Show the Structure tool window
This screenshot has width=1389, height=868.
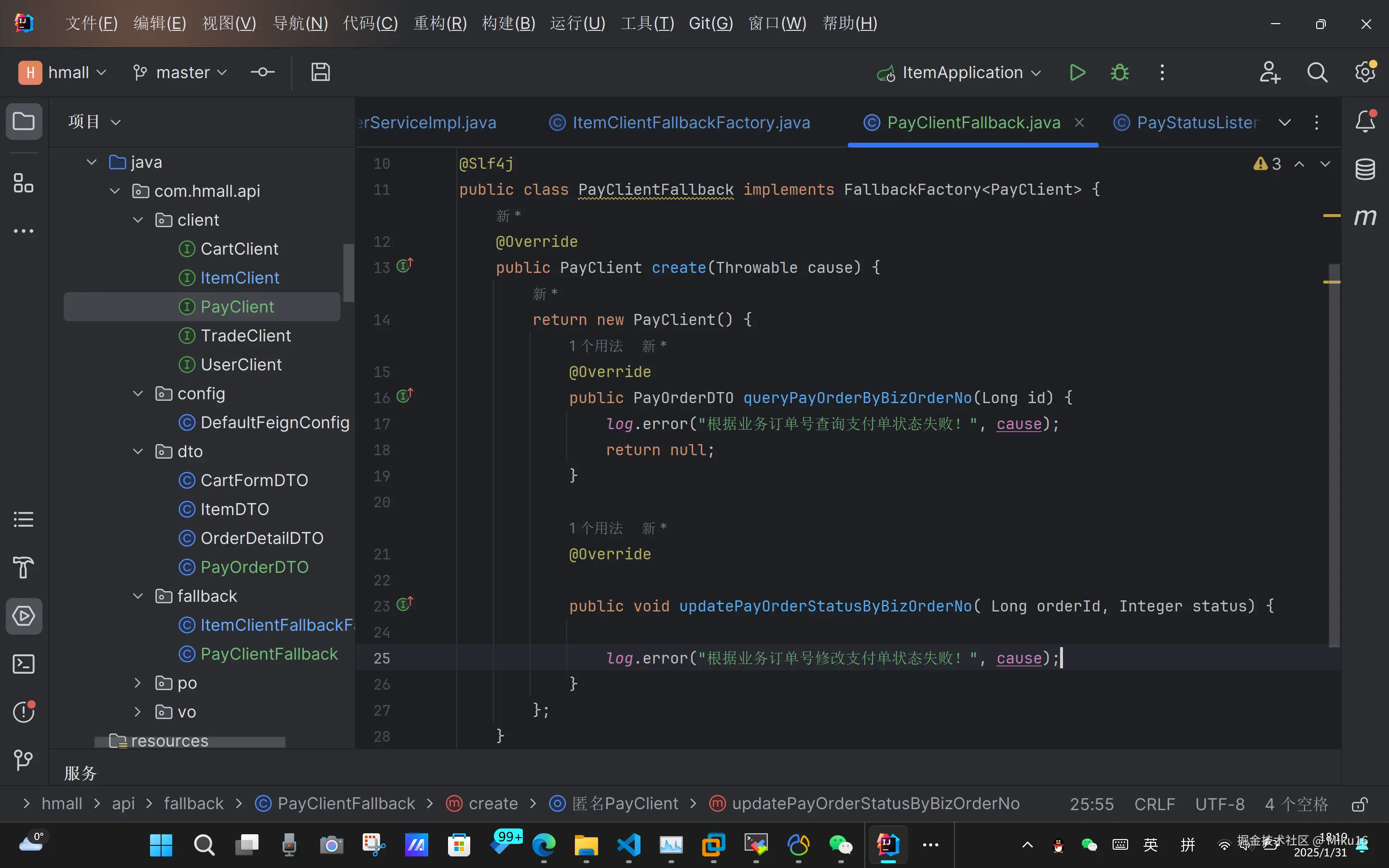24,184
